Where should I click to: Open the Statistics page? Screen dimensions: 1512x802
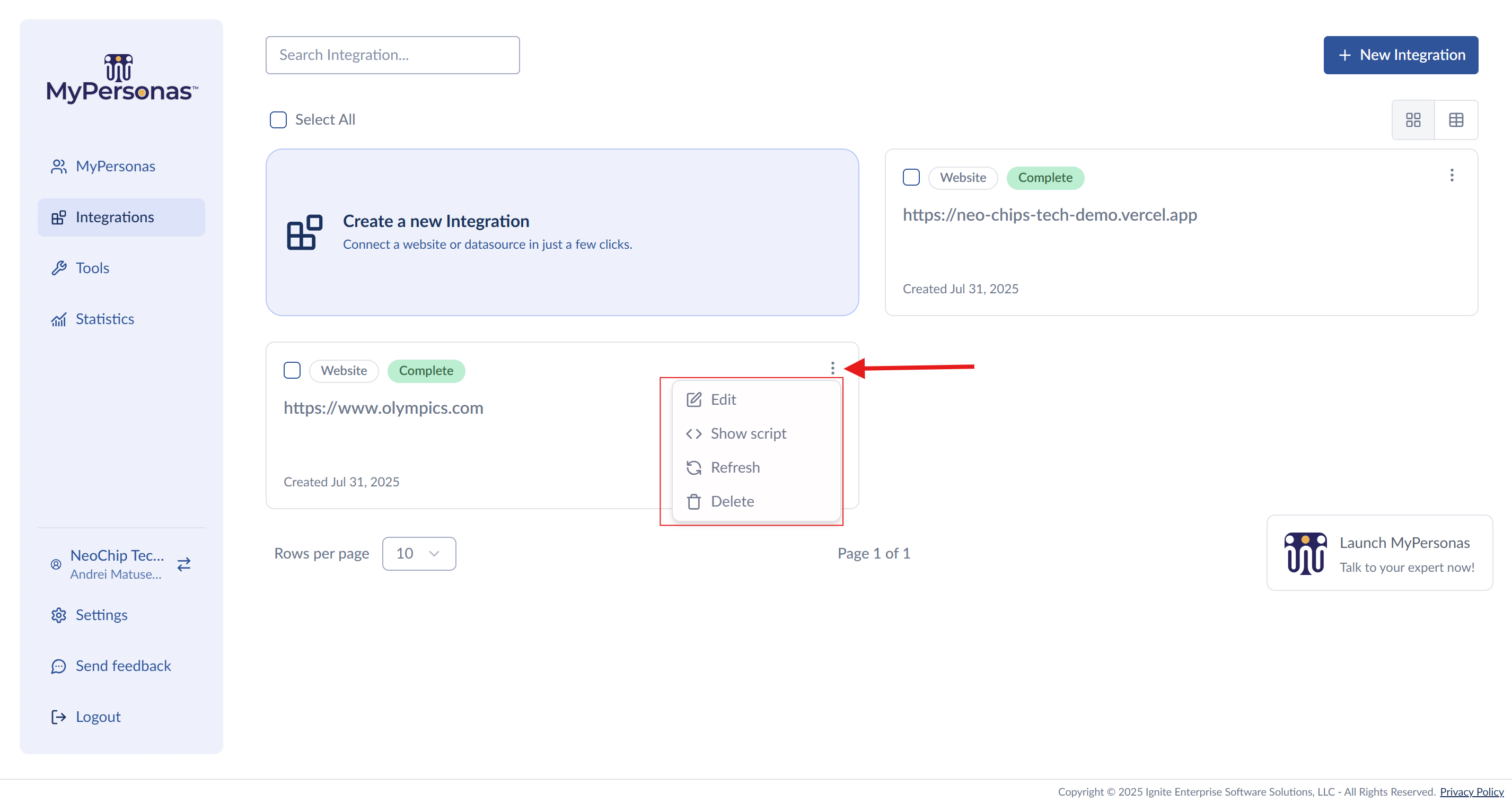(x=121, y=319)
